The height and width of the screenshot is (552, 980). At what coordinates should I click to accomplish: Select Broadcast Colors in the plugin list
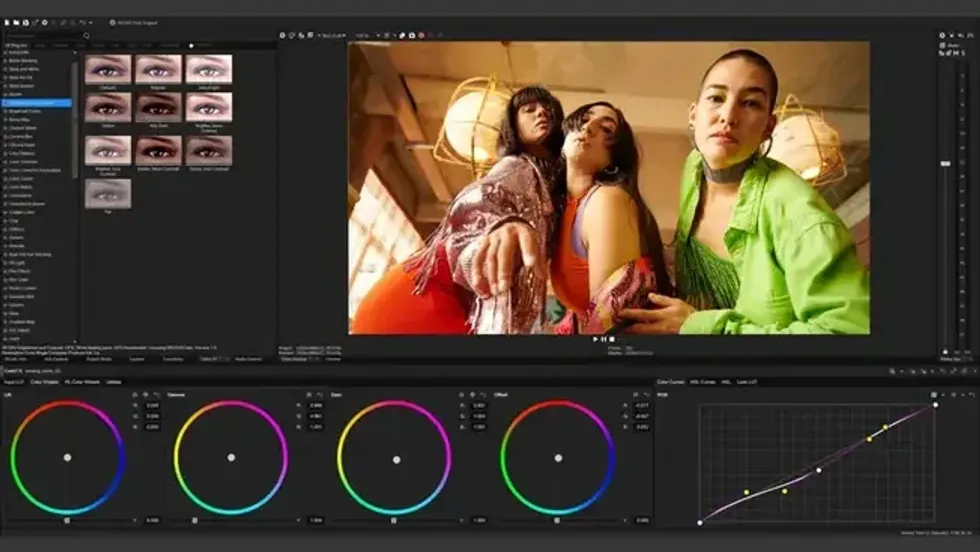pyautogui.click(x=24, y=111)
